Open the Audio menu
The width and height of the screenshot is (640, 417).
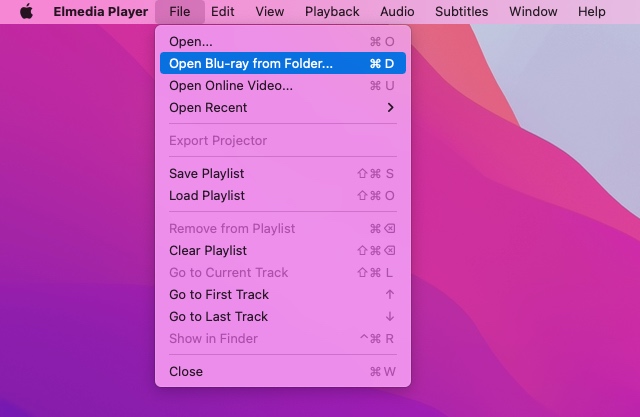coord(397,12)
